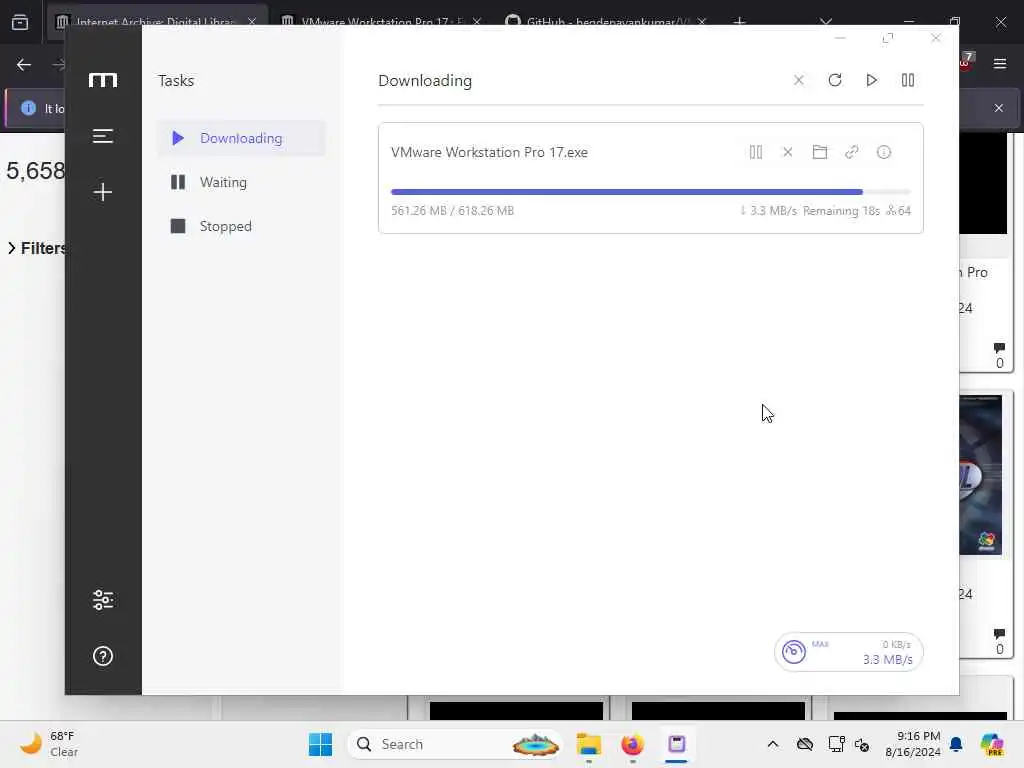
Task: Open the browser hamburger menu
Action: 1000,64
